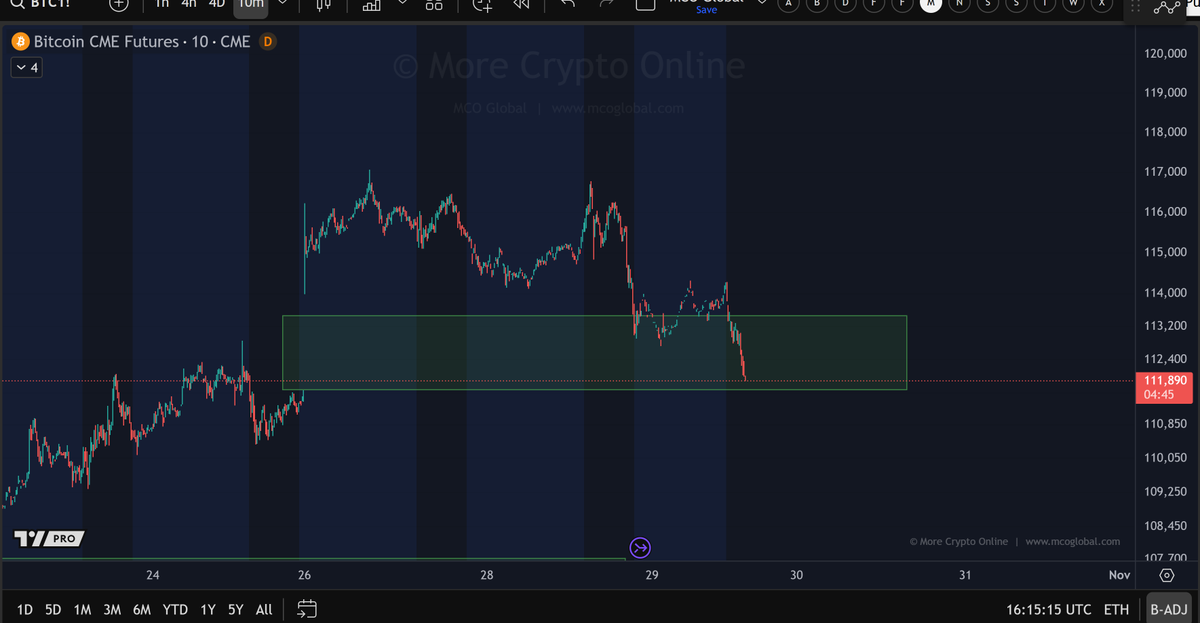Select the green rectangle drawing on chart
This screenshot has width=1200, height=623.
click(594, 353)
